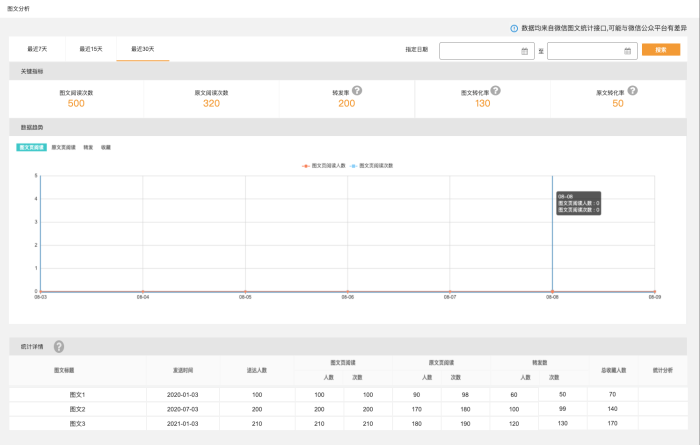This screenshot has width=700, height=445.
Task: Click the blue info icon in notice
Action: [514, 29]
